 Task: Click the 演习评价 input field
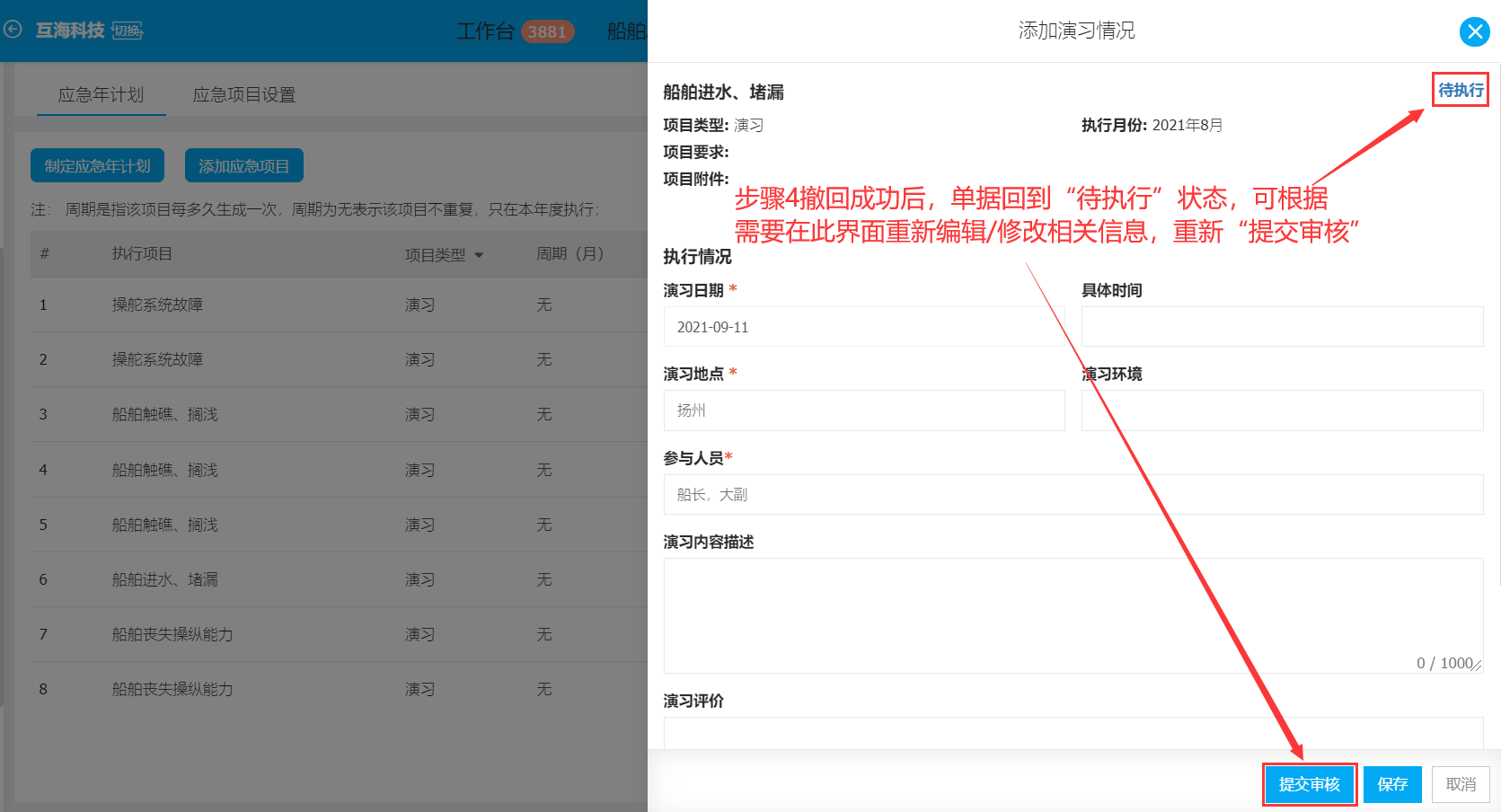point(1073,733)
